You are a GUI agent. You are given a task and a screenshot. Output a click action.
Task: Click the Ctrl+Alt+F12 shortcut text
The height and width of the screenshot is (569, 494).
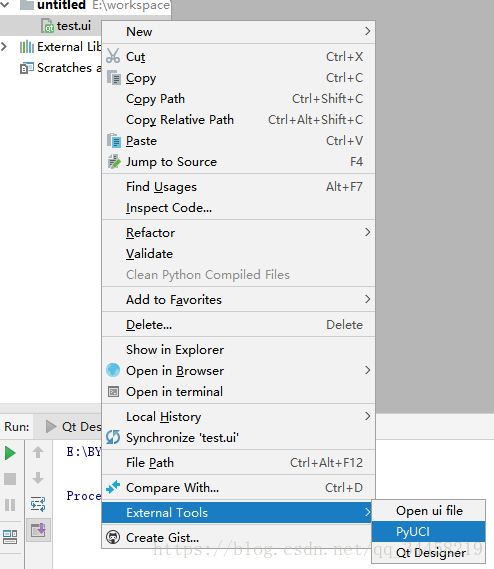pyautogui.click(x=326, y=463)
